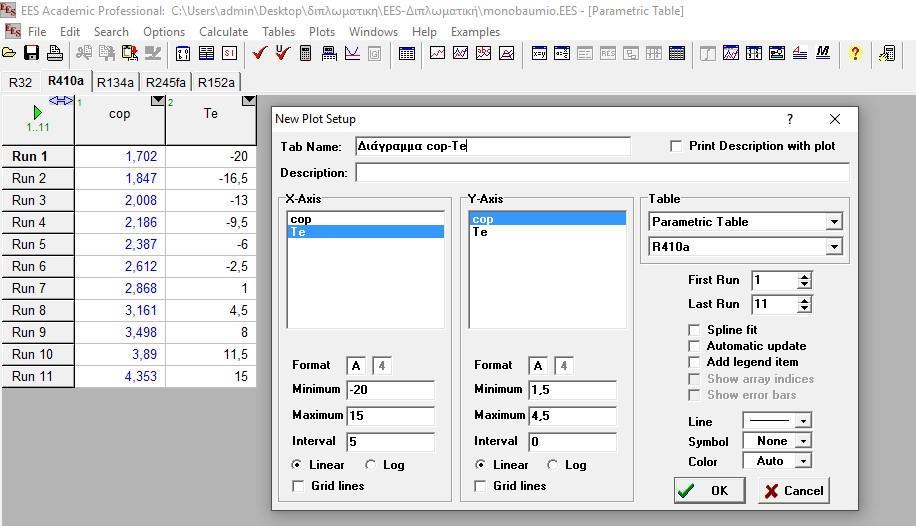Open the SI Unit System icon
916x526 pixels.
tap(230, 54)
